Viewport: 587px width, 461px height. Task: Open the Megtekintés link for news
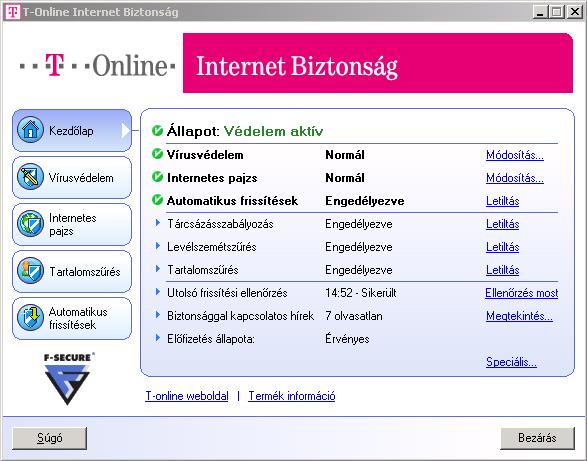pyautogui.click(x=519, y=316)
